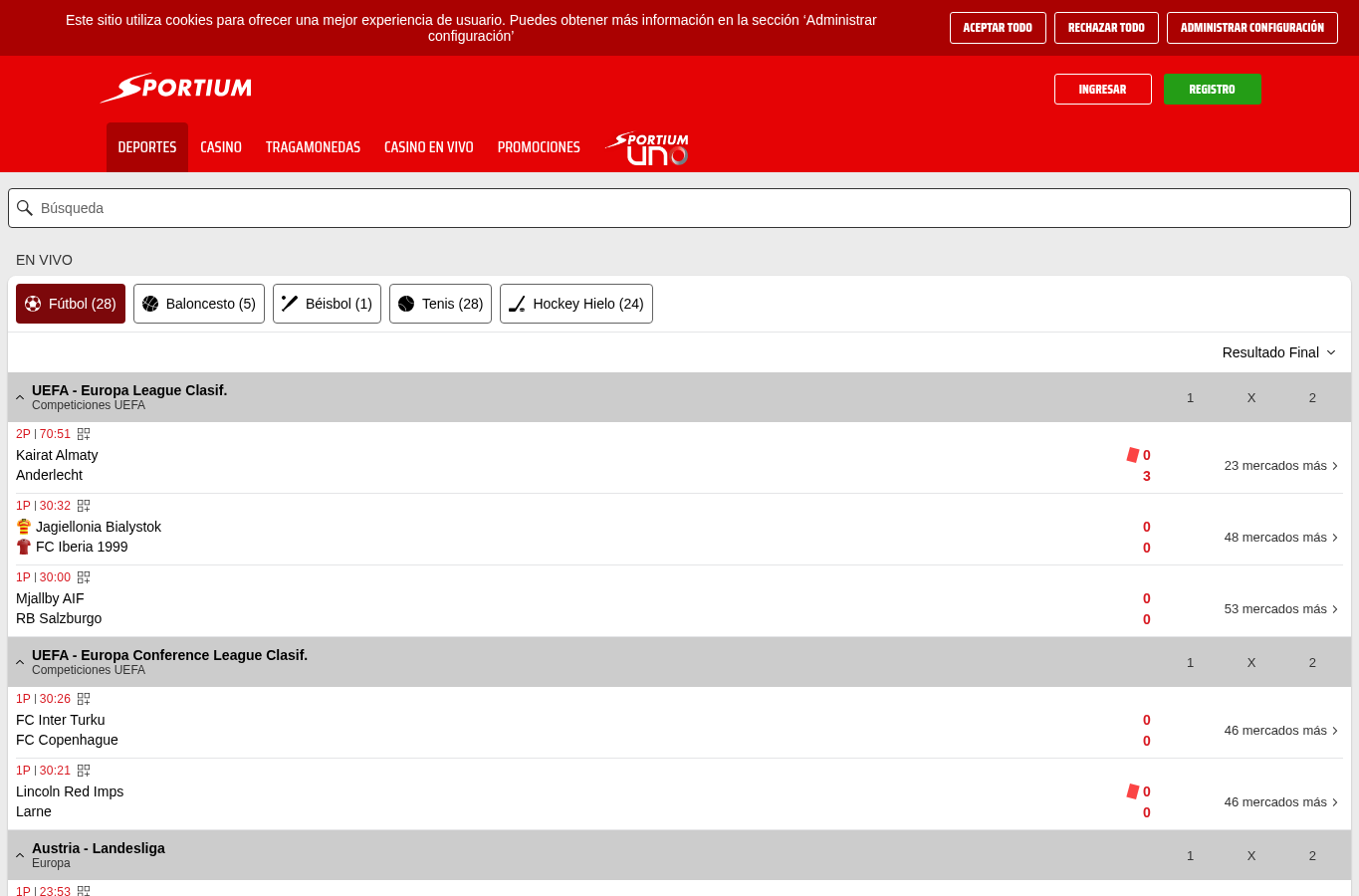Click the UEFA - Europa League Clasif. title
This screenshot has height=896, width=1359.
pos(129,390)
